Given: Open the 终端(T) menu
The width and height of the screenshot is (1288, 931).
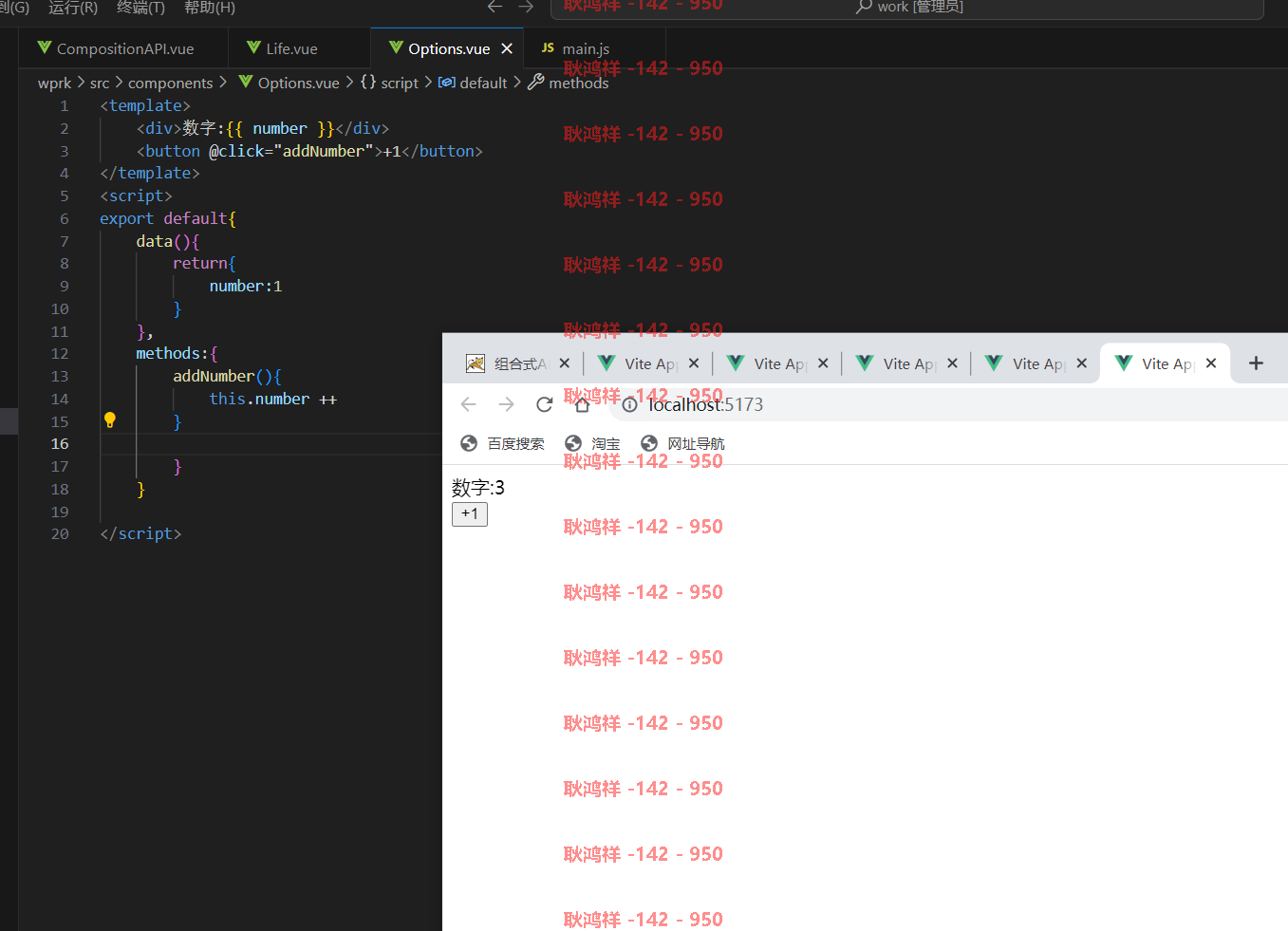Looking at the screenshot, I should click(x=140, y=8).
